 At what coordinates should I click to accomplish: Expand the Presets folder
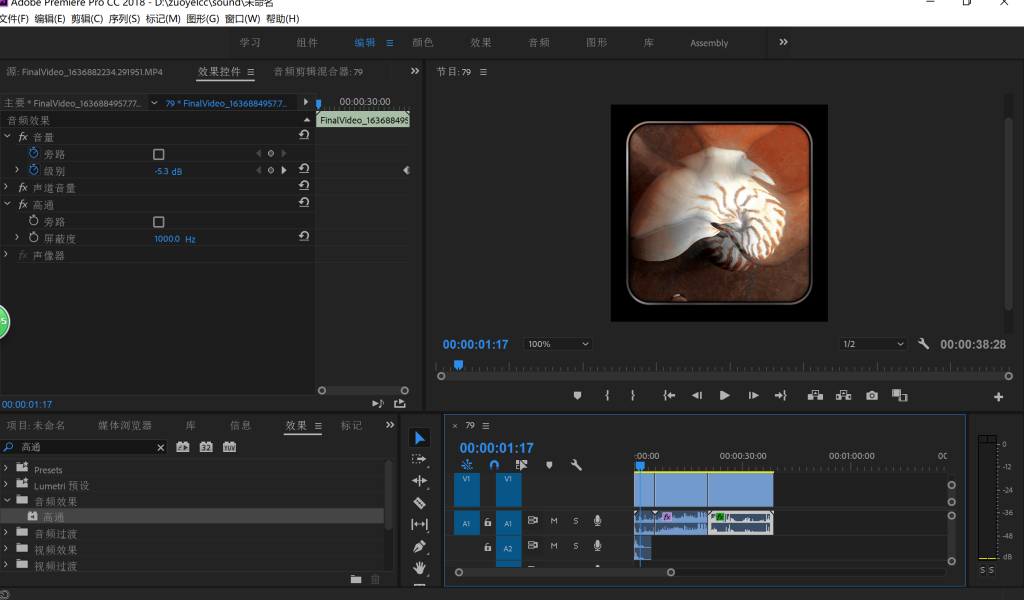tap(6, 468)
